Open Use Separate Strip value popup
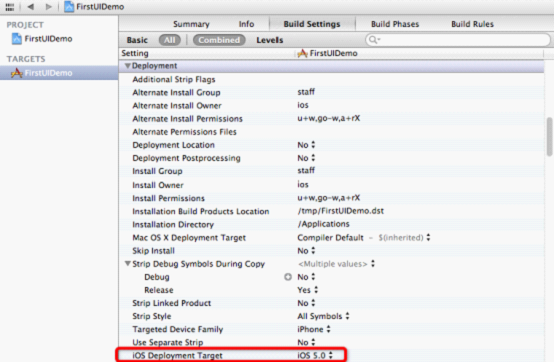Screen dimensions: 555x363 point(306,342)
